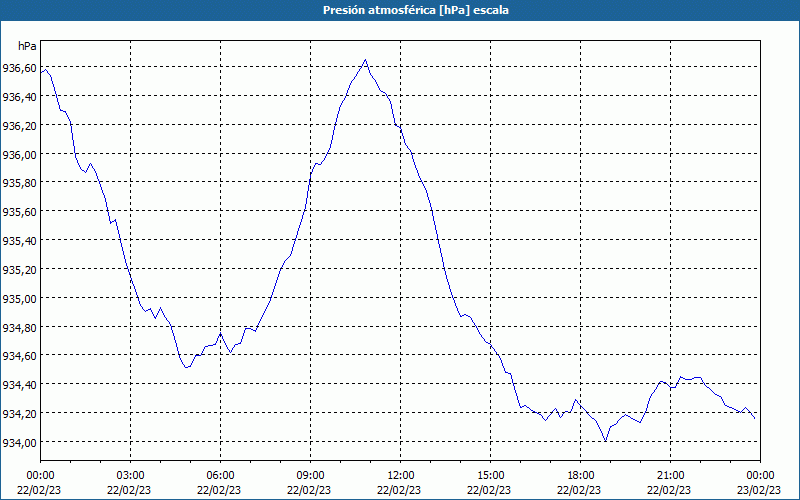This screenshot has height=500, width=800.
Task: Click the 18:00 time axis label
Action: (581, 476)
